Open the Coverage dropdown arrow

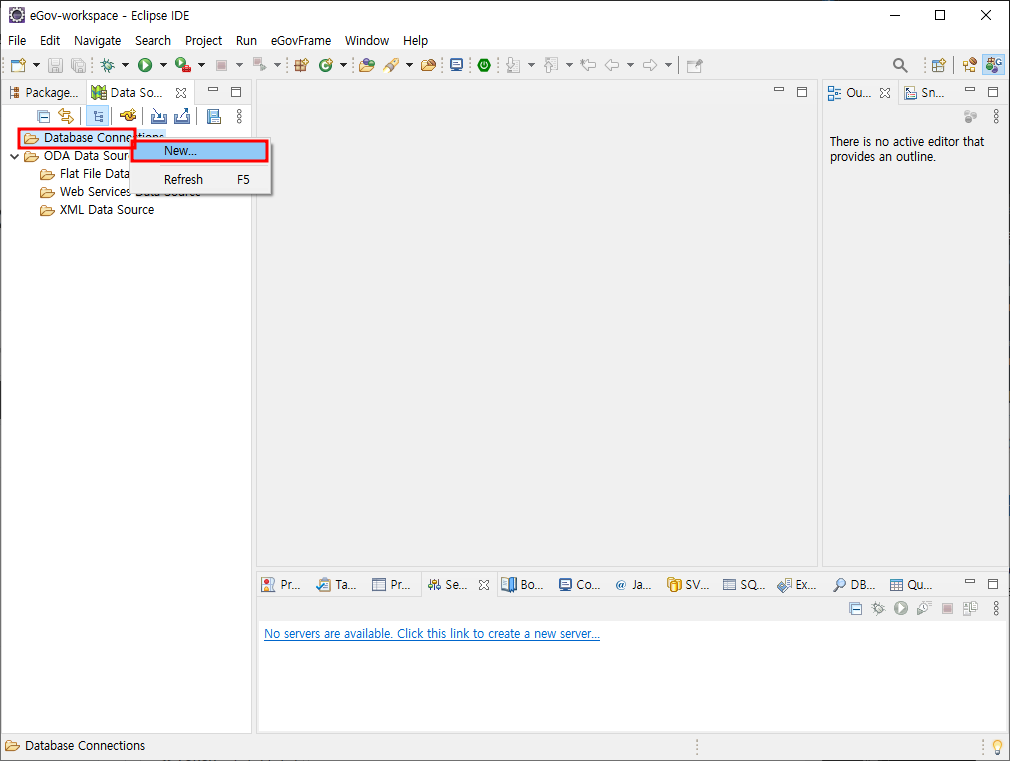coord(201,65)
